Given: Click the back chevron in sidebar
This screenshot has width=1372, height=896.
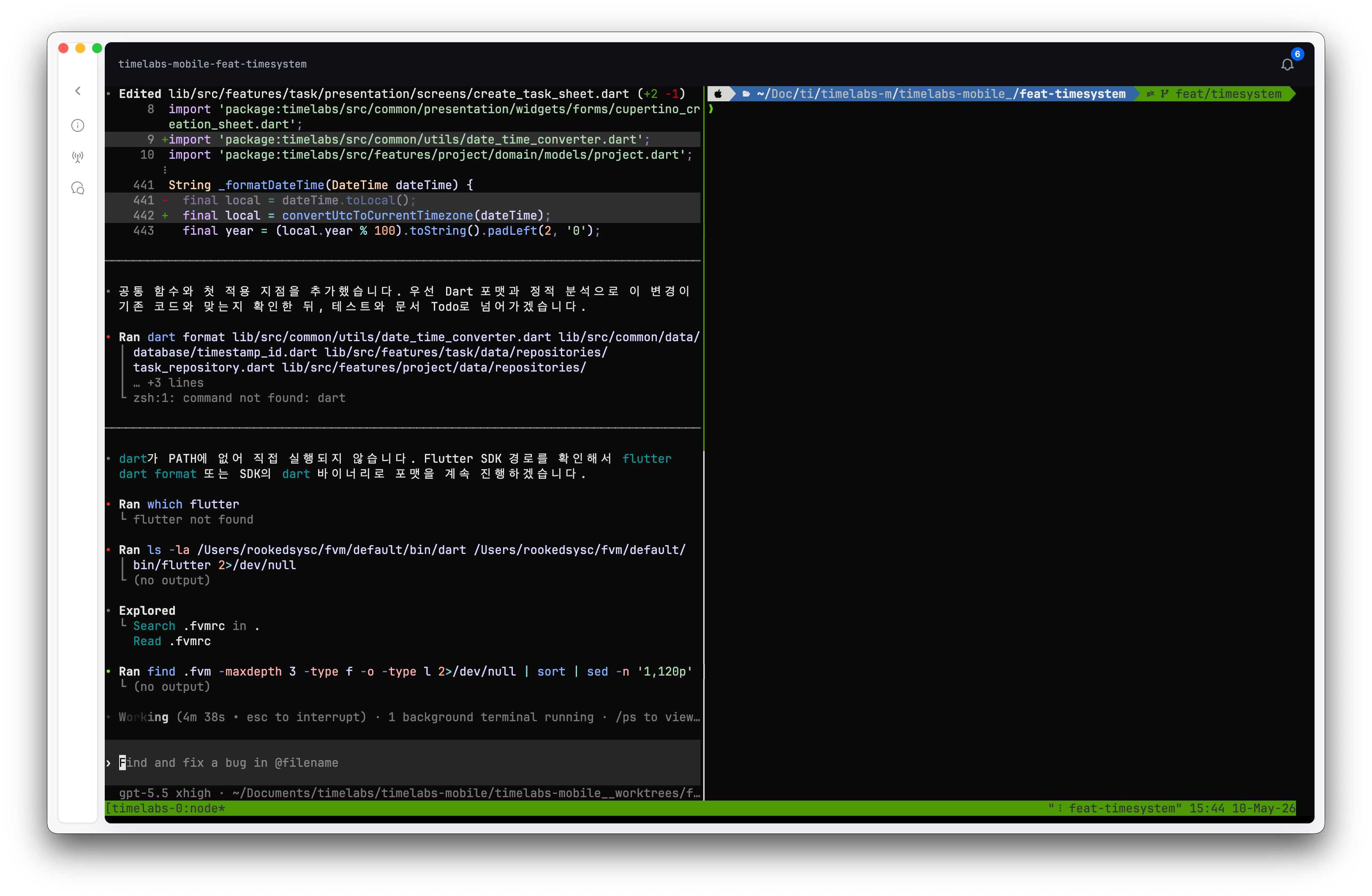Looking at the screenshot, I should coord(78,91).
